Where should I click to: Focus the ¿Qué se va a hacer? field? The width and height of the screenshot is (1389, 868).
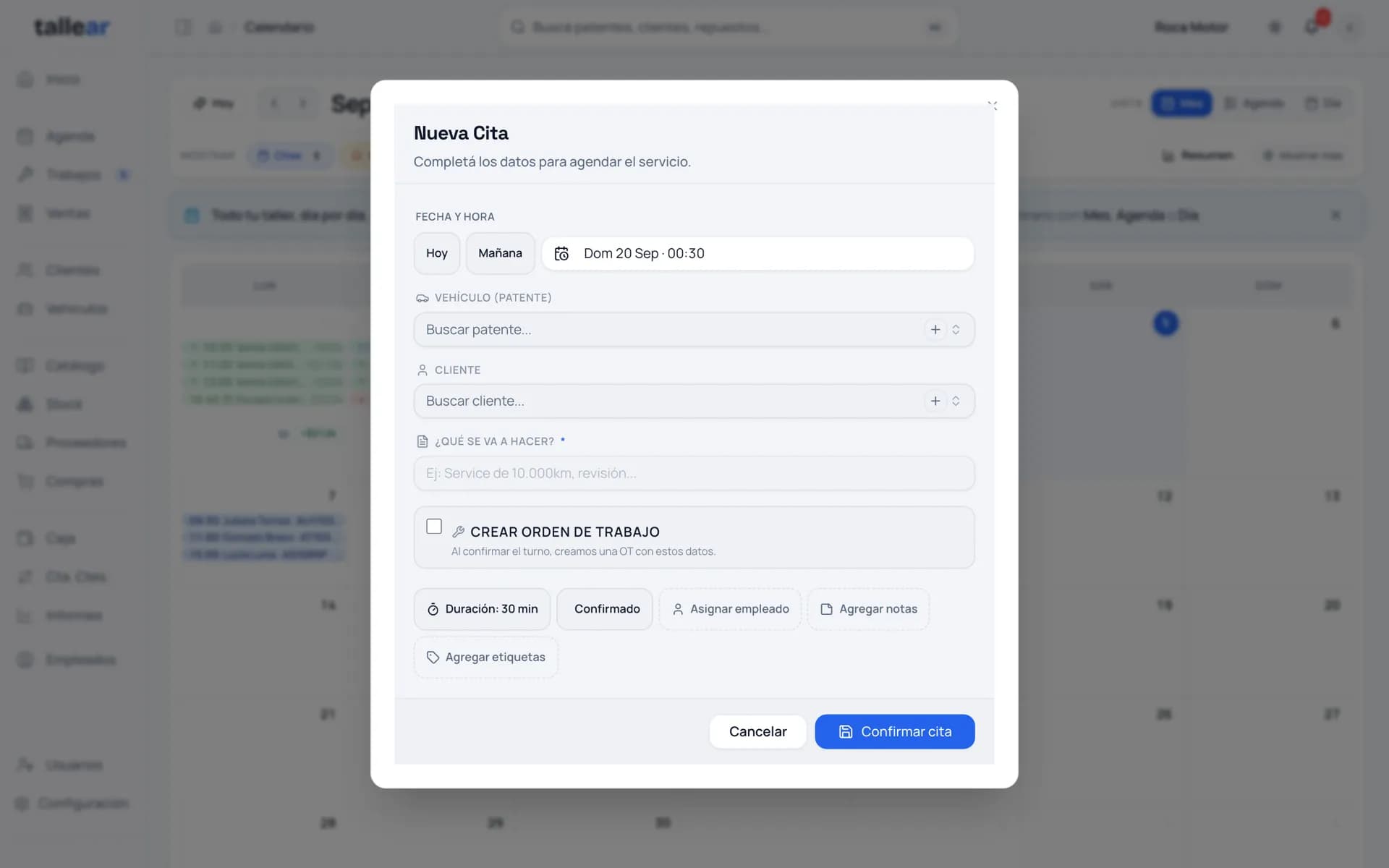(694, 473)
